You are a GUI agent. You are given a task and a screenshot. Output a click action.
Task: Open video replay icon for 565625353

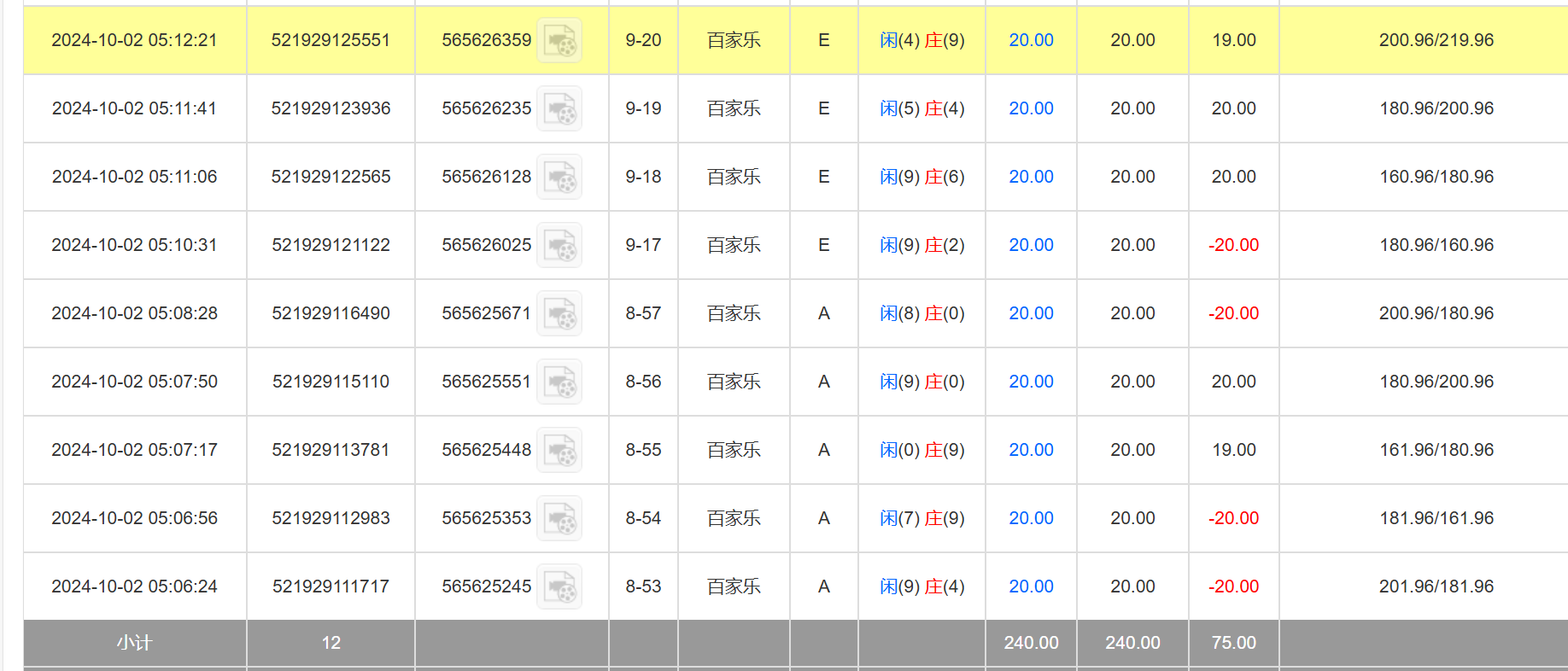click(x=559, y=518)
